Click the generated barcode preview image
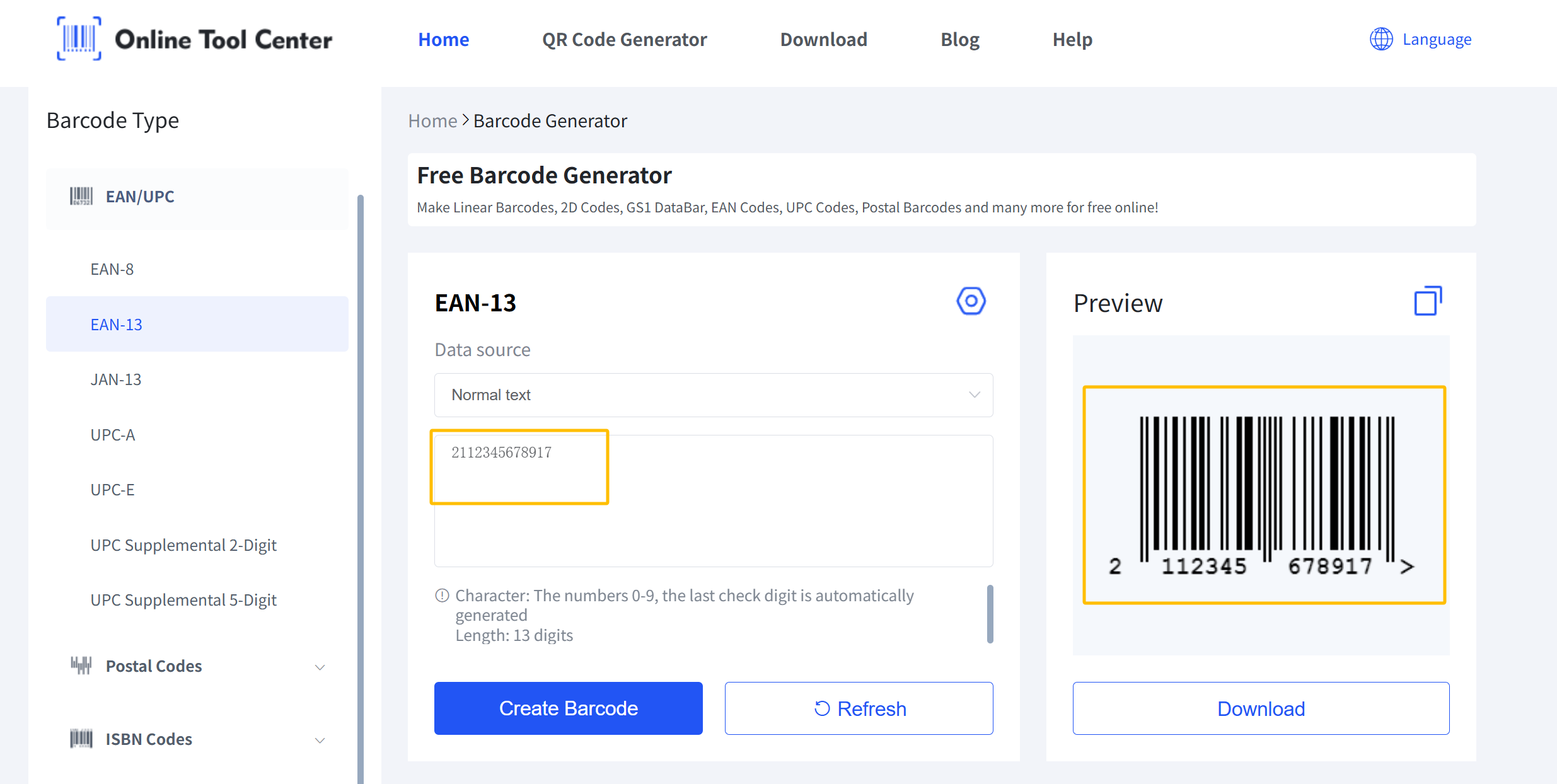This screenshot has height=784, width=1557. pyautogui.click(x=1264, y=495)
